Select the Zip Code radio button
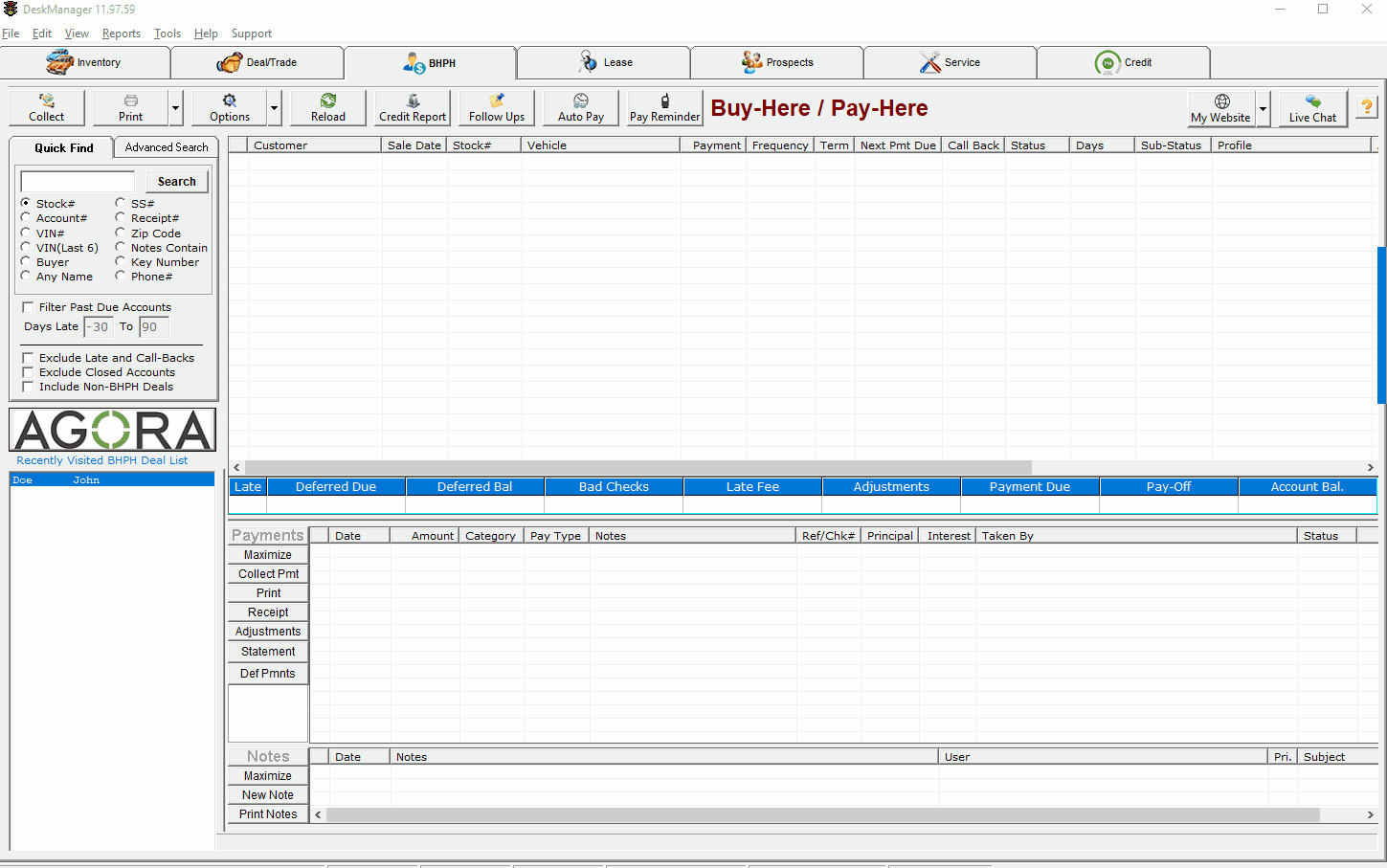Viewport: 1387px width, 868px height. coord(121,233)
